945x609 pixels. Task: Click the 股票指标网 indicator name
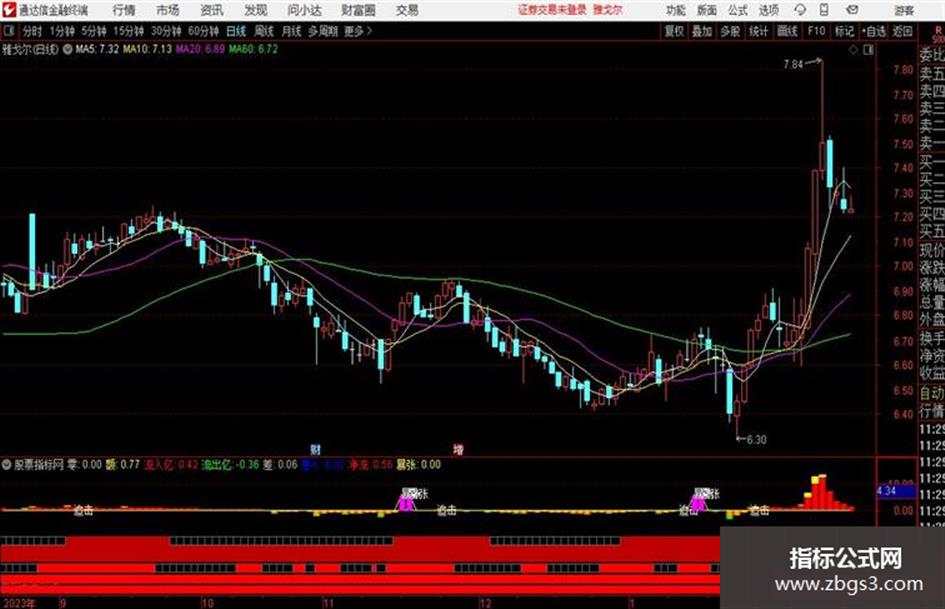coord(39,465)
